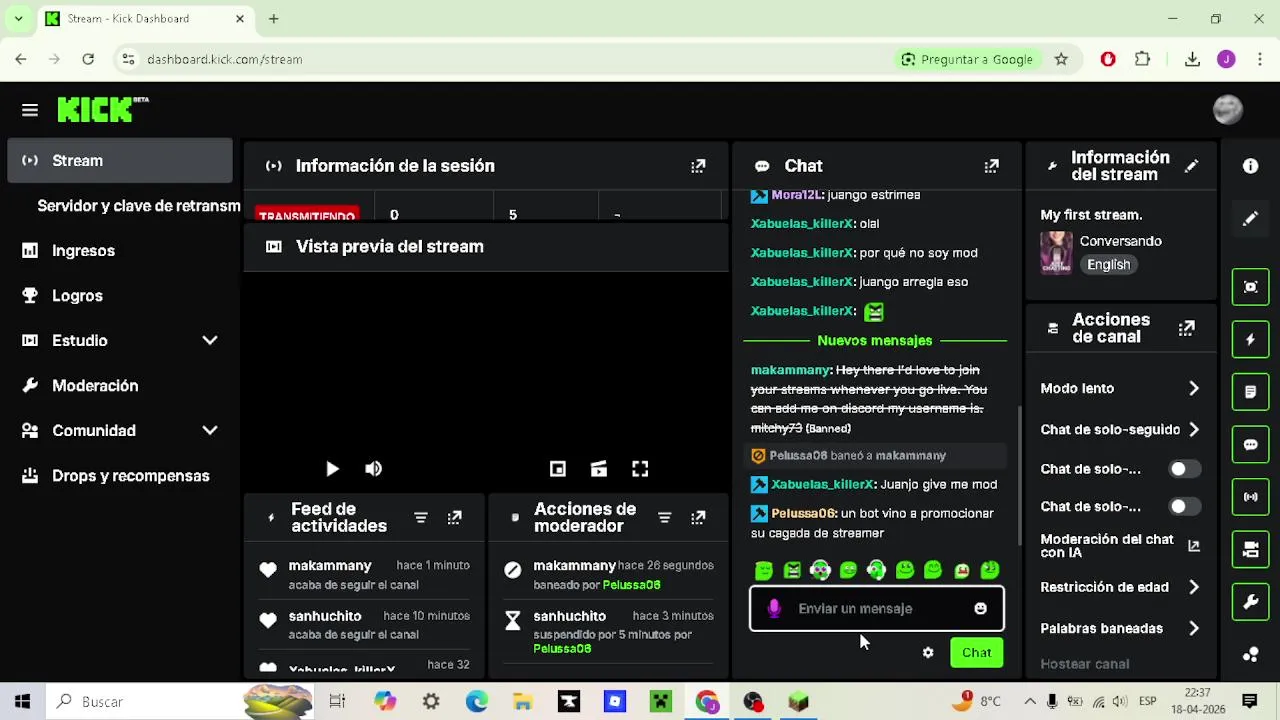
Task: Pop out the Acciones de canal panel
Action: (1186, 328)
